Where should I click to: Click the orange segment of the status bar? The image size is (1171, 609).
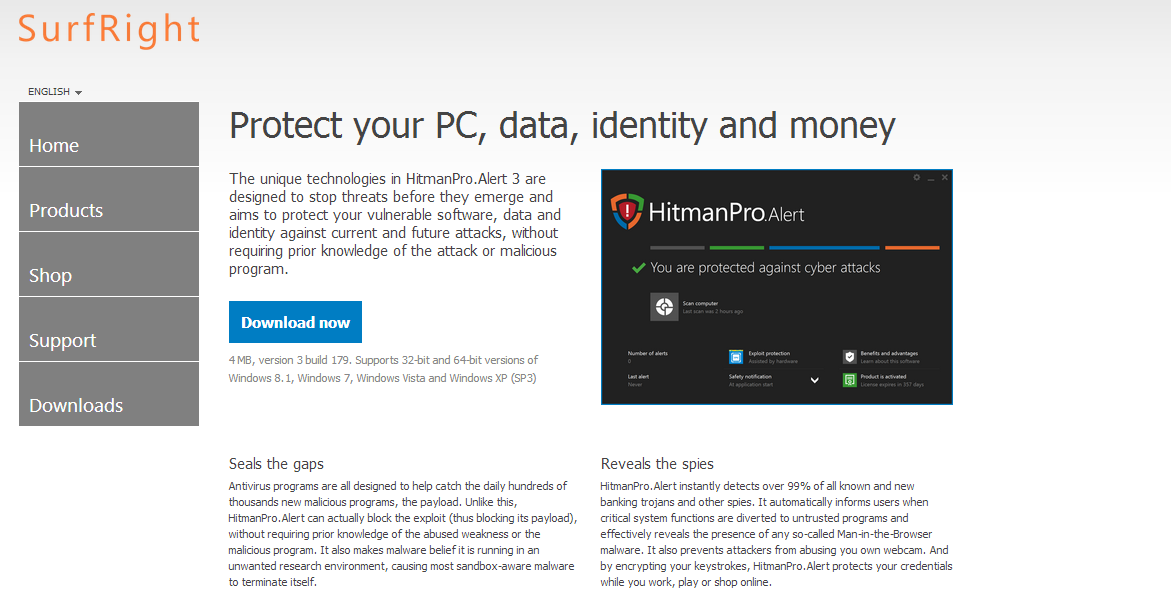(912, 247)
